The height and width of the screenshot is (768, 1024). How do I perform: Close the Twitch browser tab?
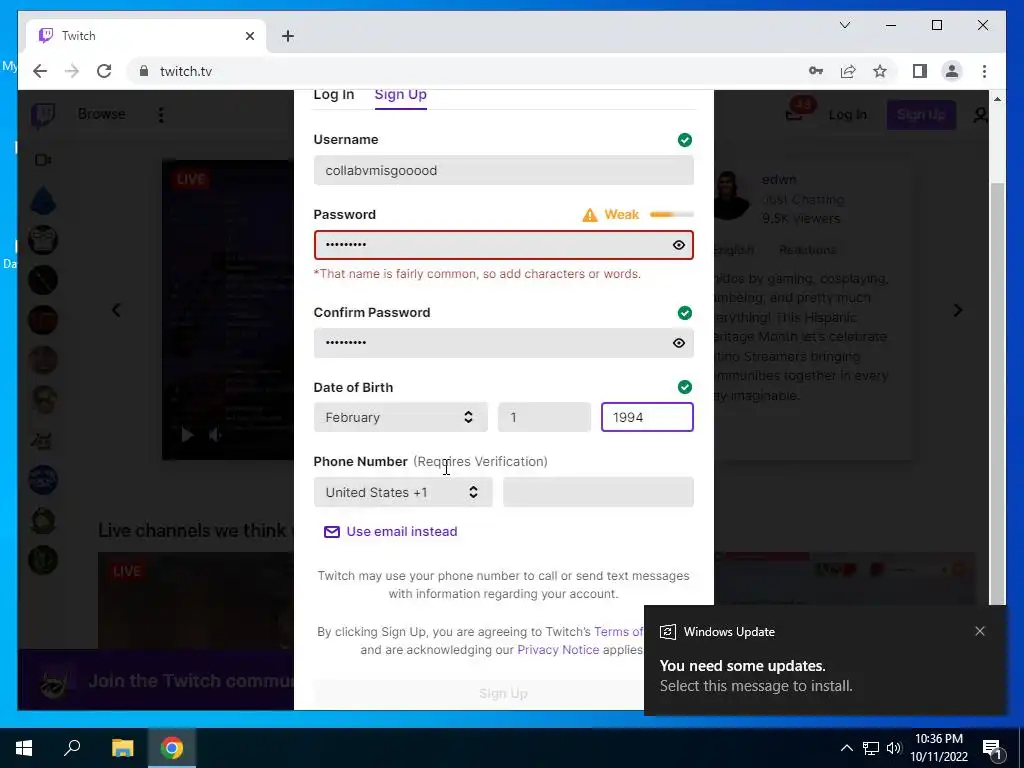coord(249,36)
